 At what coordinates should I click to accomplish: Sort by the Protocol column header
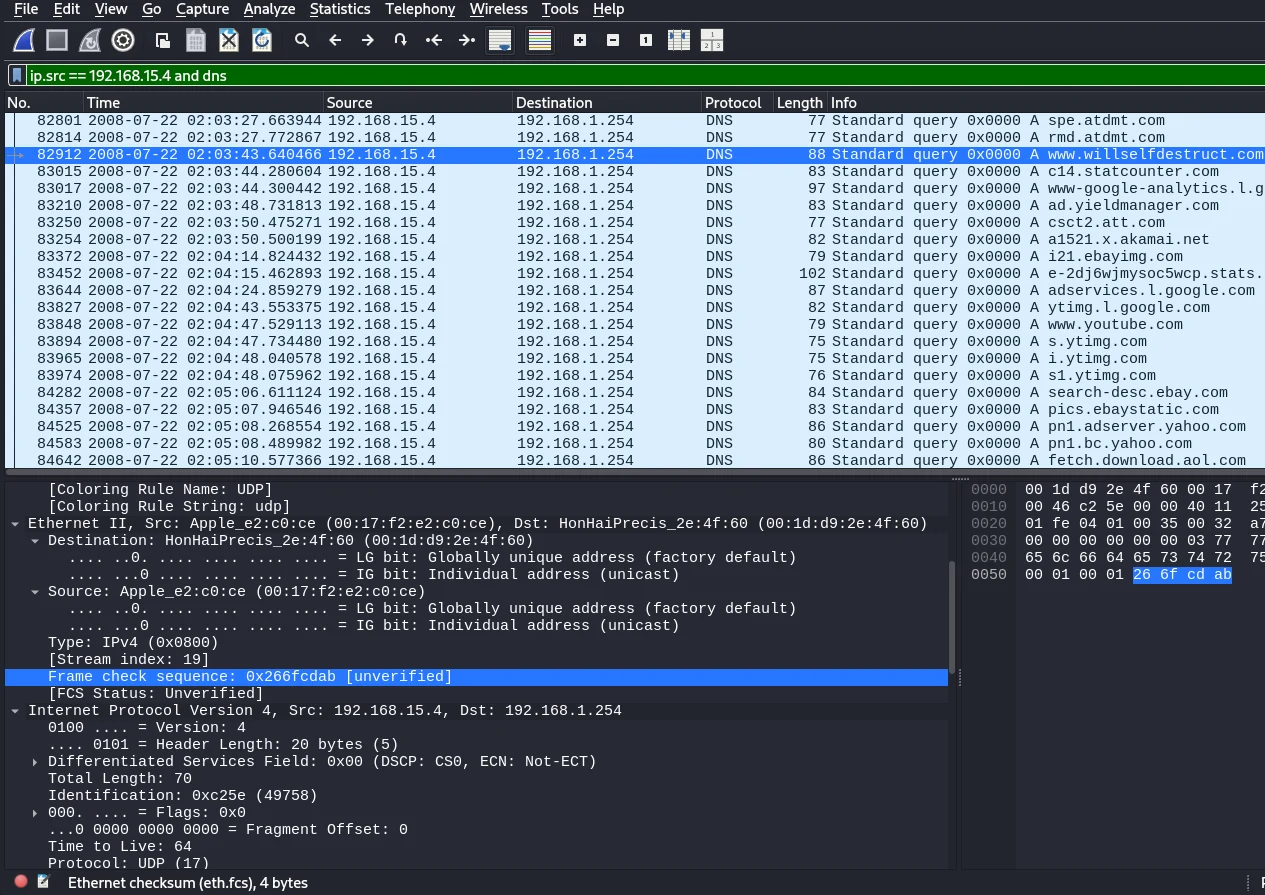pyautogui.click(x=737, y=102)
